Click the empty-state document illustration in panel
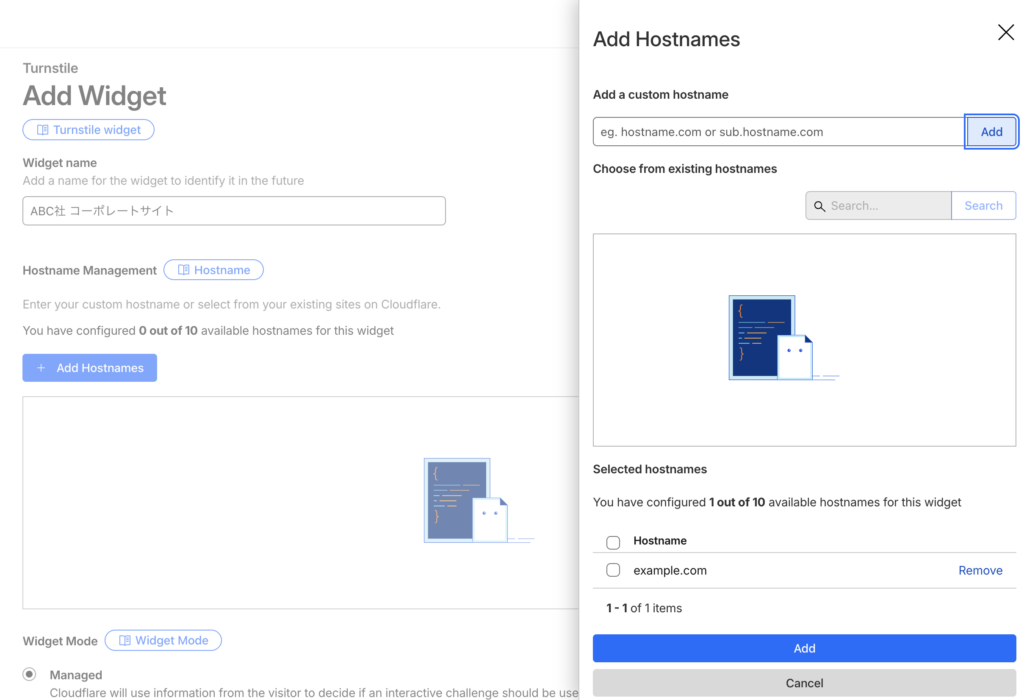The height and width of the screenshot is (700, 1024). pos(772,338)
